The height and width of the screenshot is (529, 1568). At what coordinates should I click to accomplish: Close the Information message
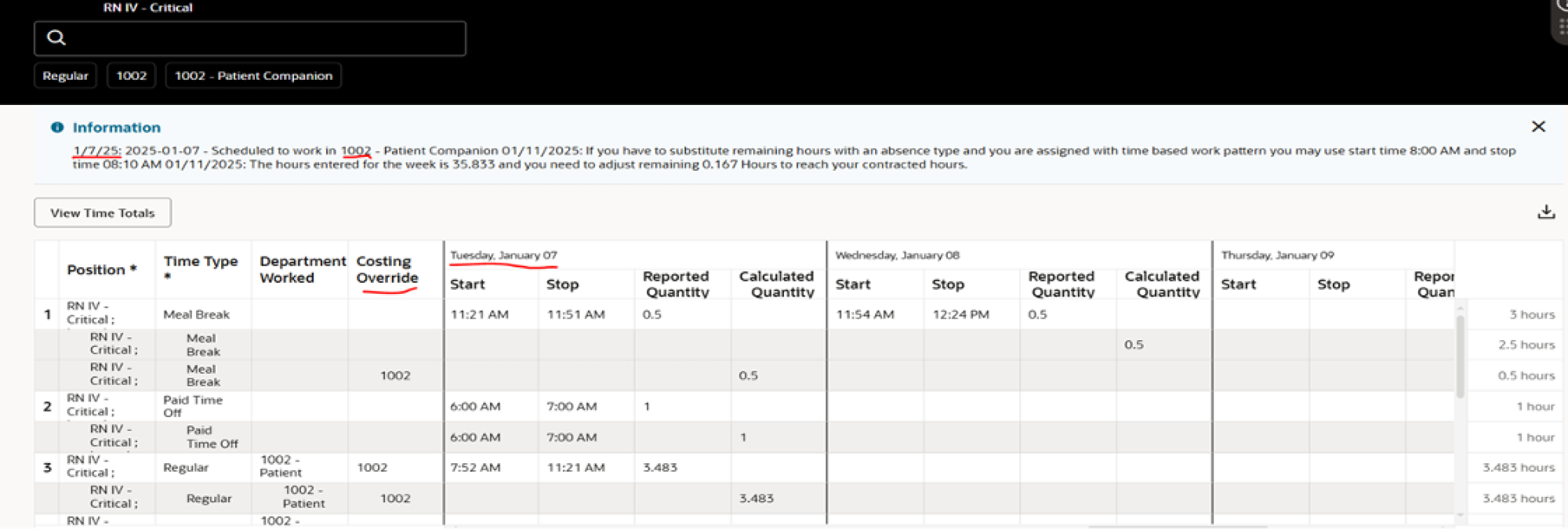pos(1538,126)
